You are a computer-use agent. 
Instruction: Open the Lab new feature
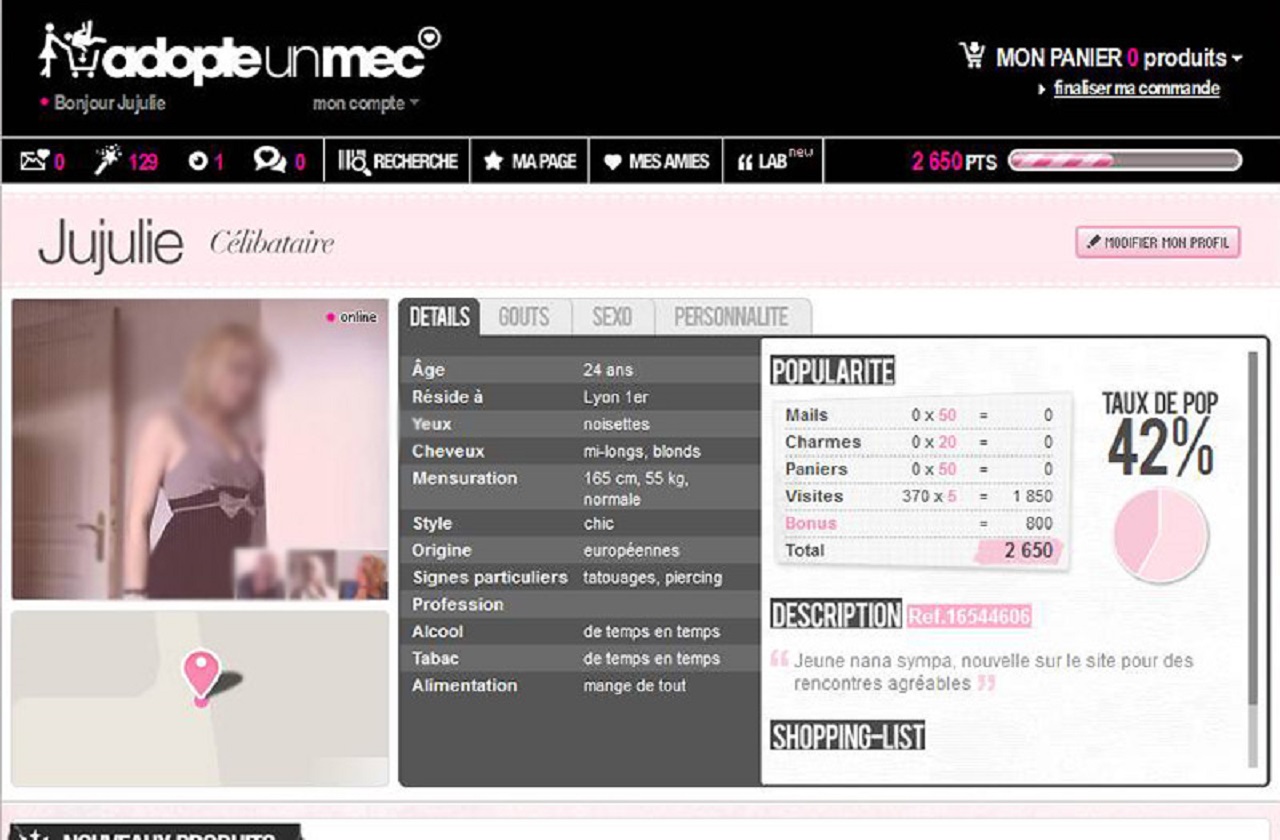[772, 161]
